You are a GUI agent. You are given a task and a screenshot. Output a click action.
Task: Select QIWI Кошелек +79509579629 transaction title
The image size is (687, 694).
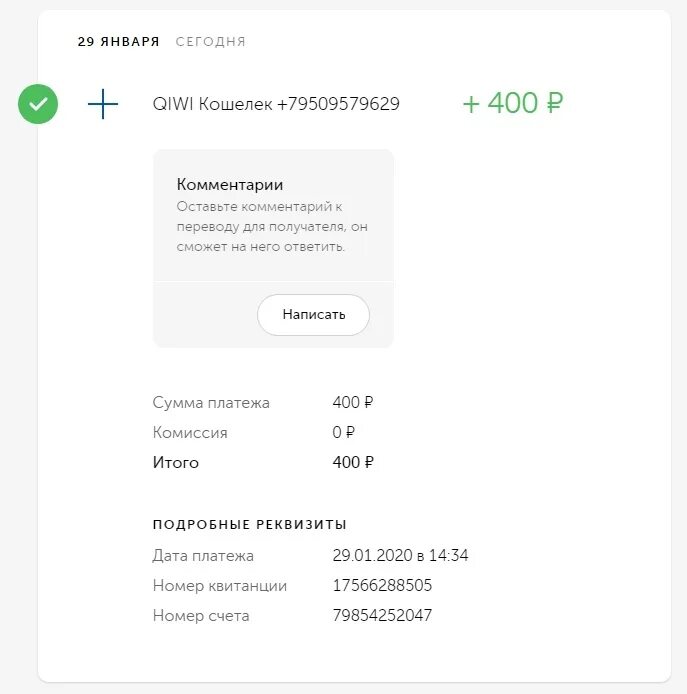coord(276,104)
